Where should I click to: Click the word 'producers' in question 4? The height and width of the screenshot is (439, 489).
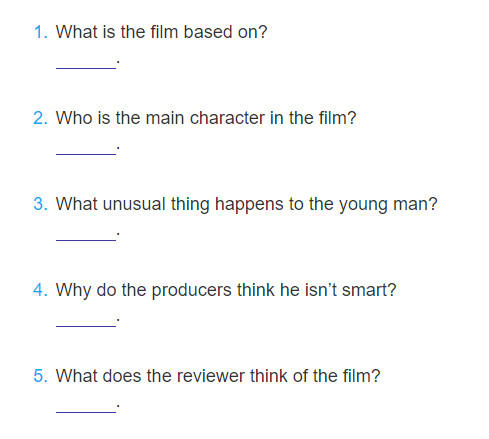click(x=191, y=291)
